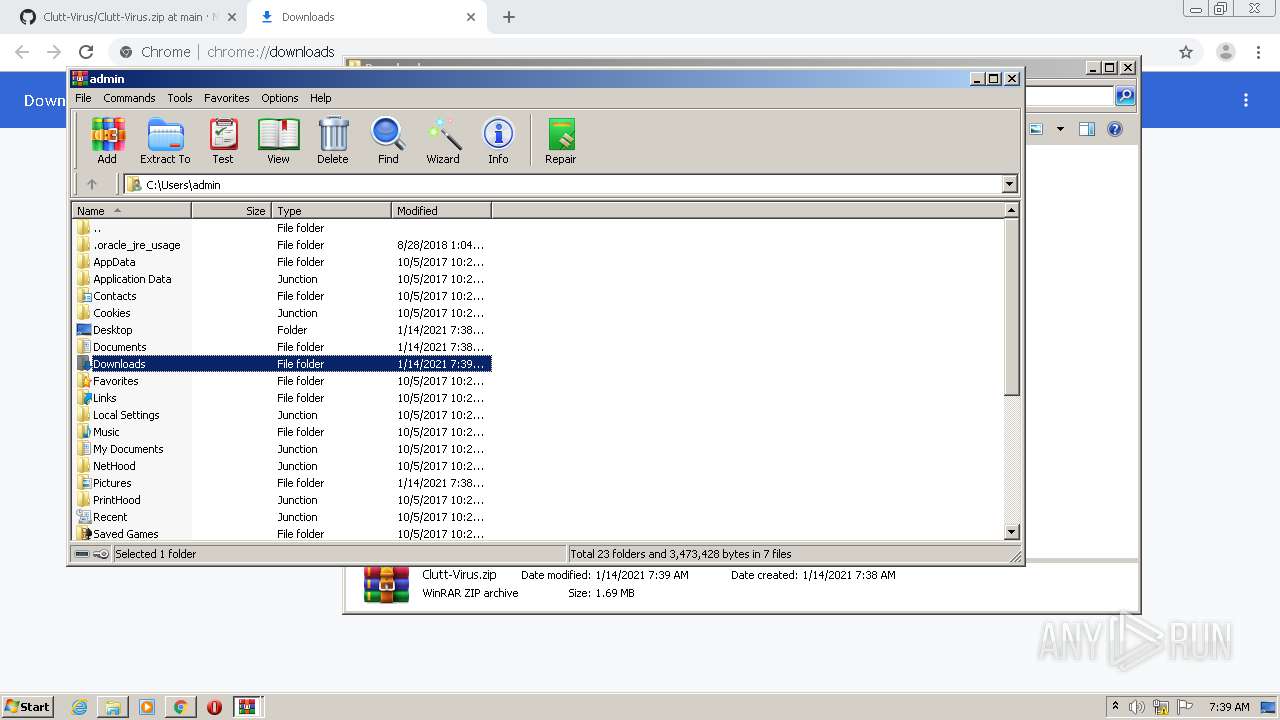This screenshot has height=720, width=1280.
Task: Open the Chrome profile avatar icon
Action: [1226, 52]
